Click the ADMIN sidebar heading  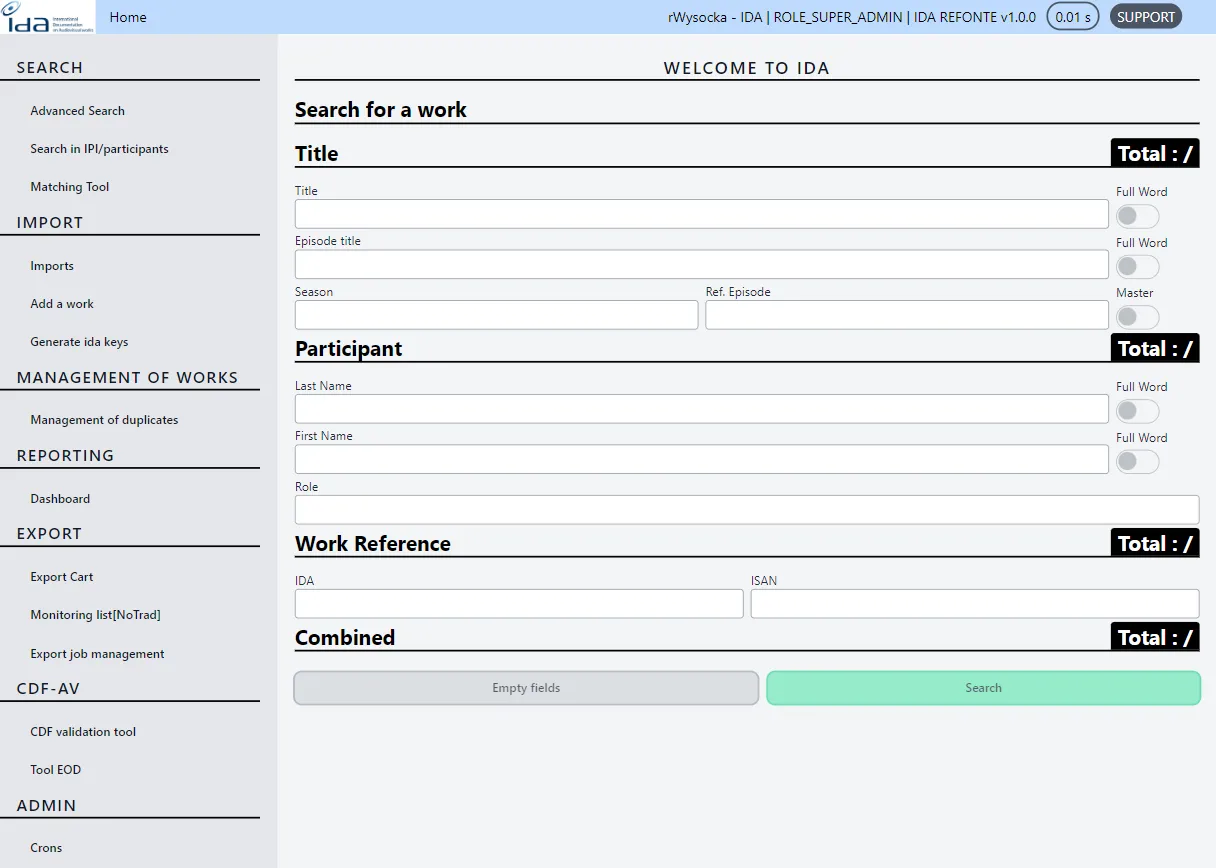(x=47, y=806)
